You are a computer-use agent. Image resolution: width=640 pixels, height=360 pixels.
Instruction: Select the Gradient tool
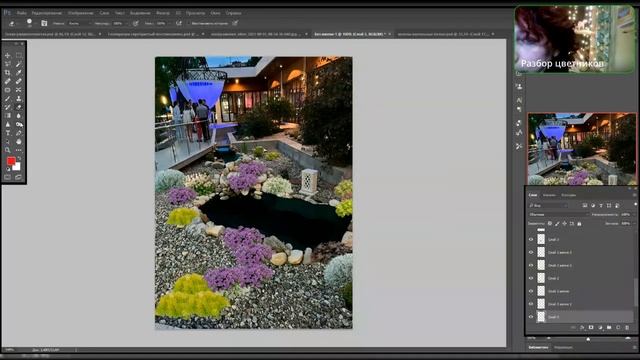[x=8, y=116]
